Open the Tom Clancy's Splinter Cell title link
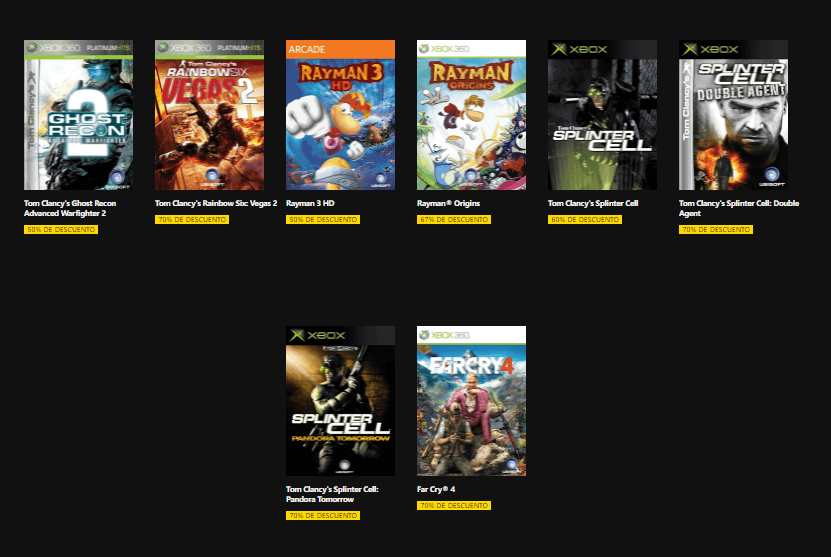This screenshot has height=557, width=831. [x=593, y=204]
